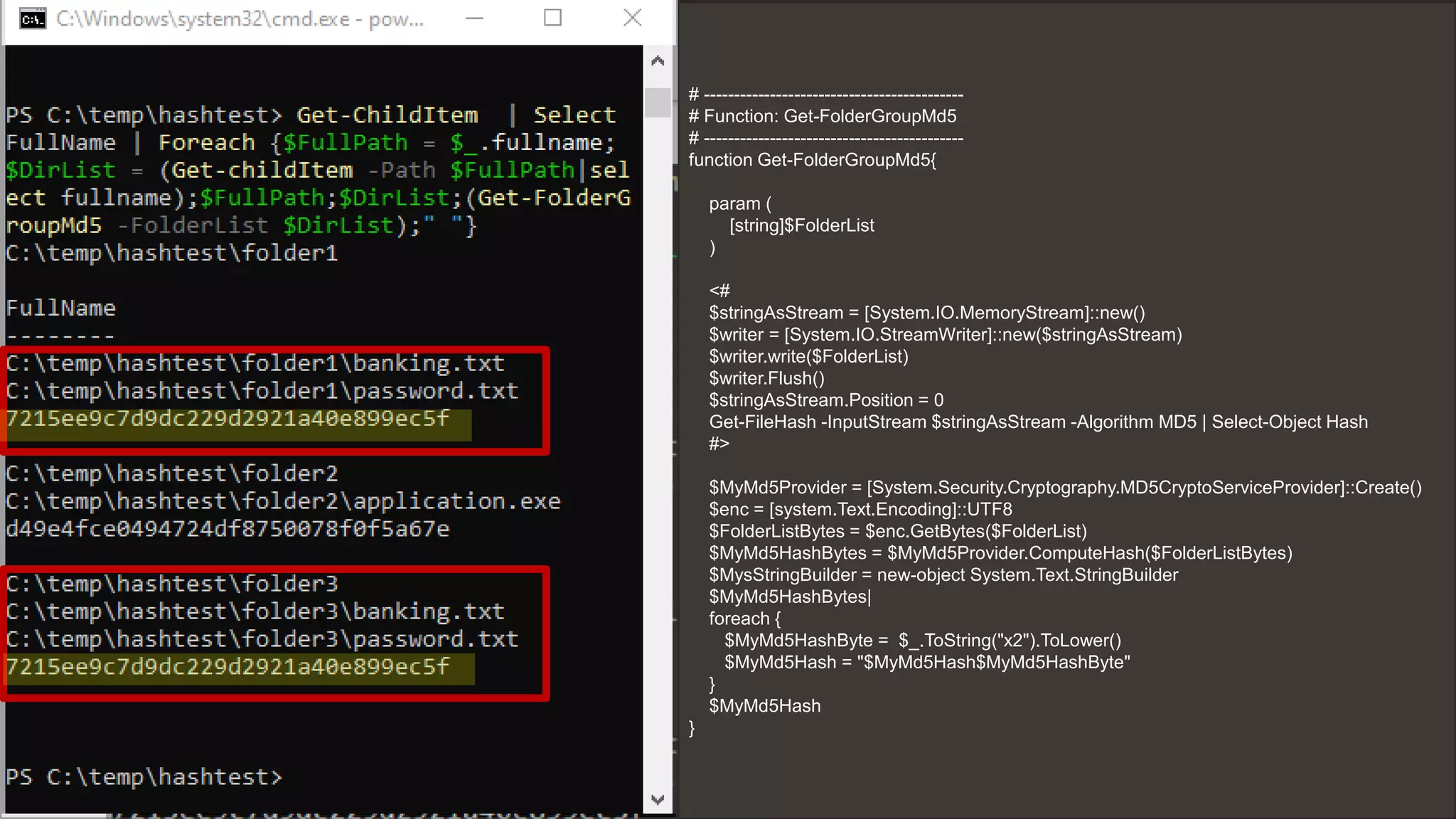Click the 'folder3\password.txt' output line

click(262, 639)
